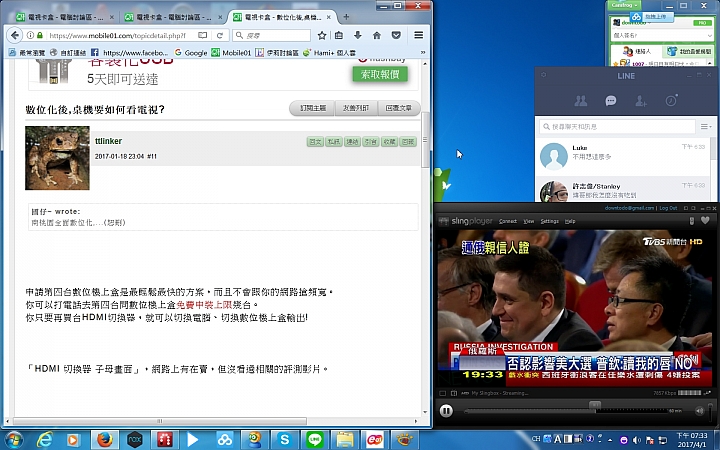Open the Hami+ bookmark
This screenshot has height=450, width=720.
[329, 53]
